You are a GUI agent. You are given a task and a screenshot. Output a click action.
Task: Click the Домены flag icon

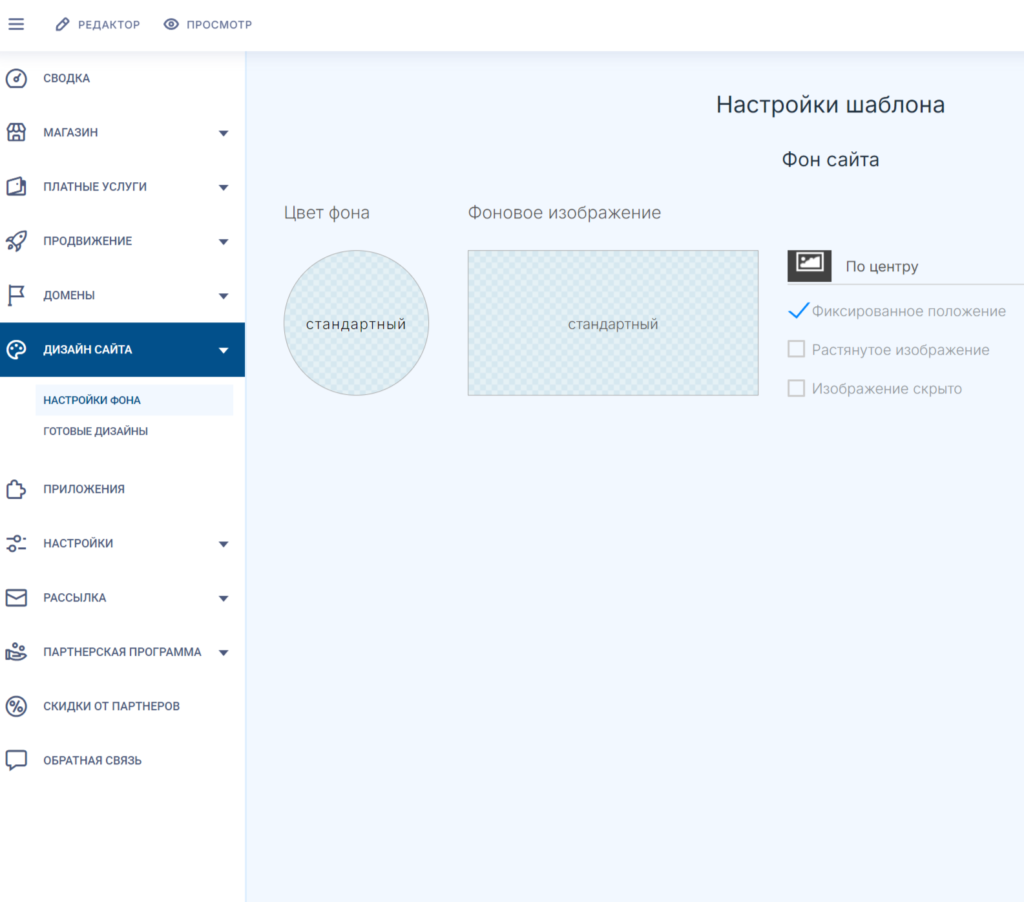16,295
